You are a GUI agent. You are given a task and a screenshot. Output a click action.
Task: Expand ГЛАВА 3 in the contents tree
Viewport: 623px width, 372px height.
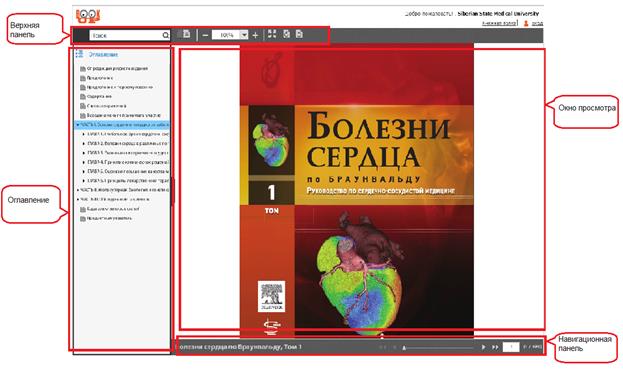tap(84, 153)
